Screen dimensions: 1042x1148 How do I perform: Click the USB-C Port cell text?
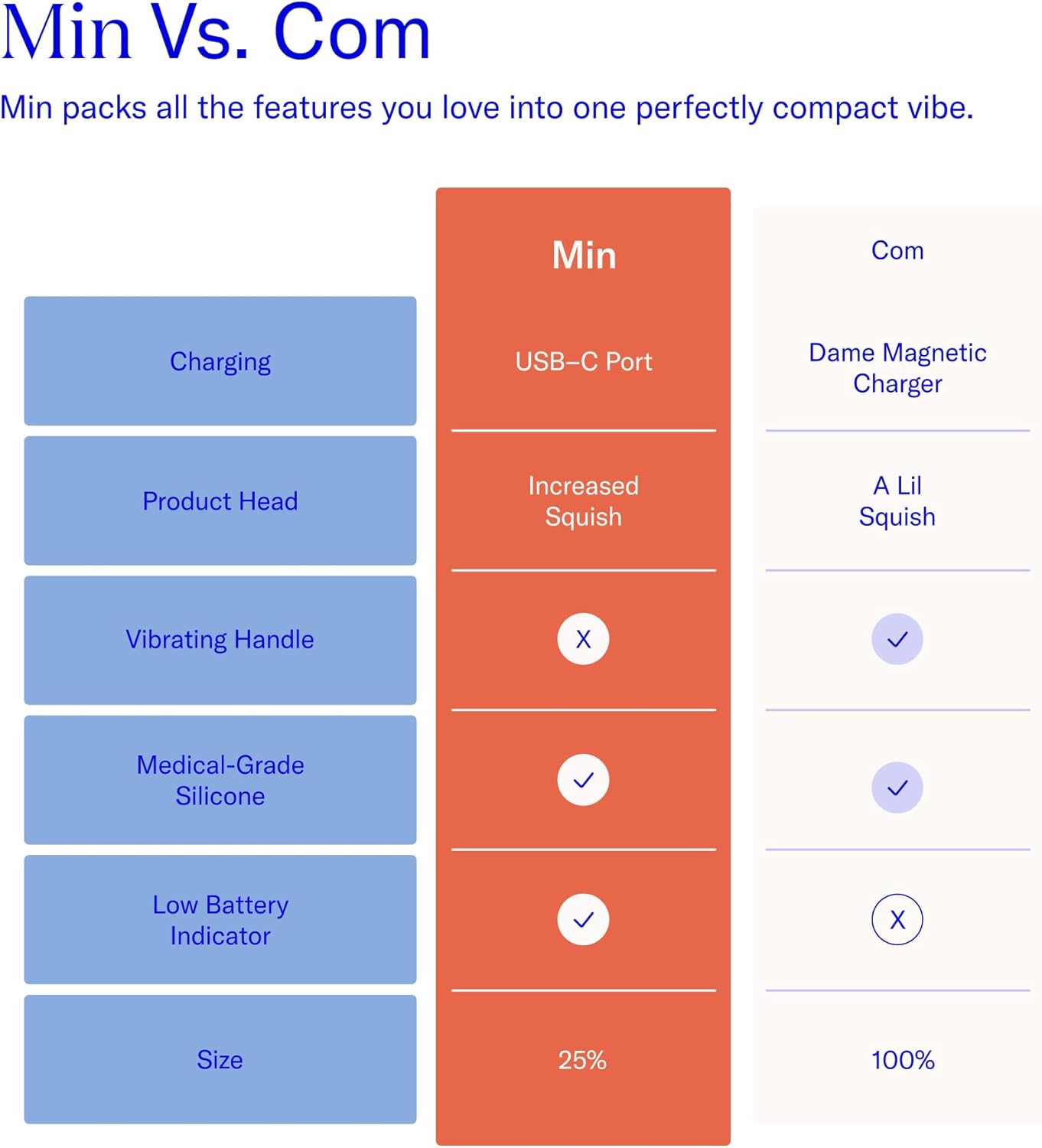[x=584, y=361]
